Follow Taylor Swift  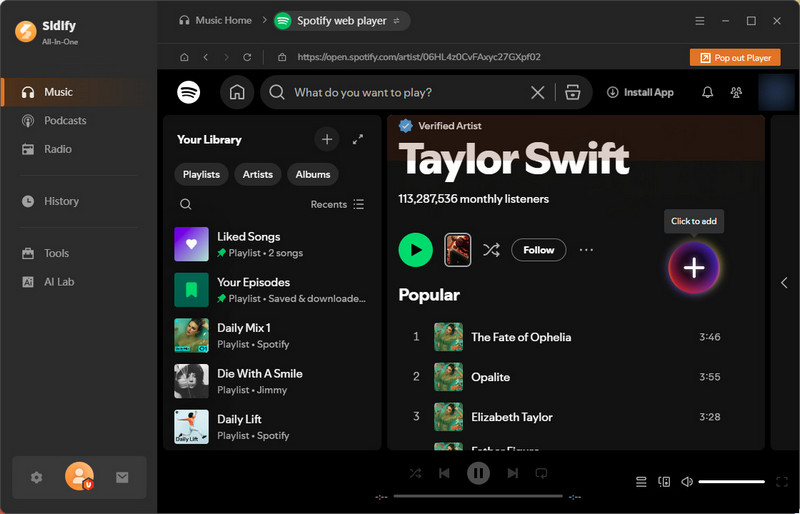click(x=539, y=250)
